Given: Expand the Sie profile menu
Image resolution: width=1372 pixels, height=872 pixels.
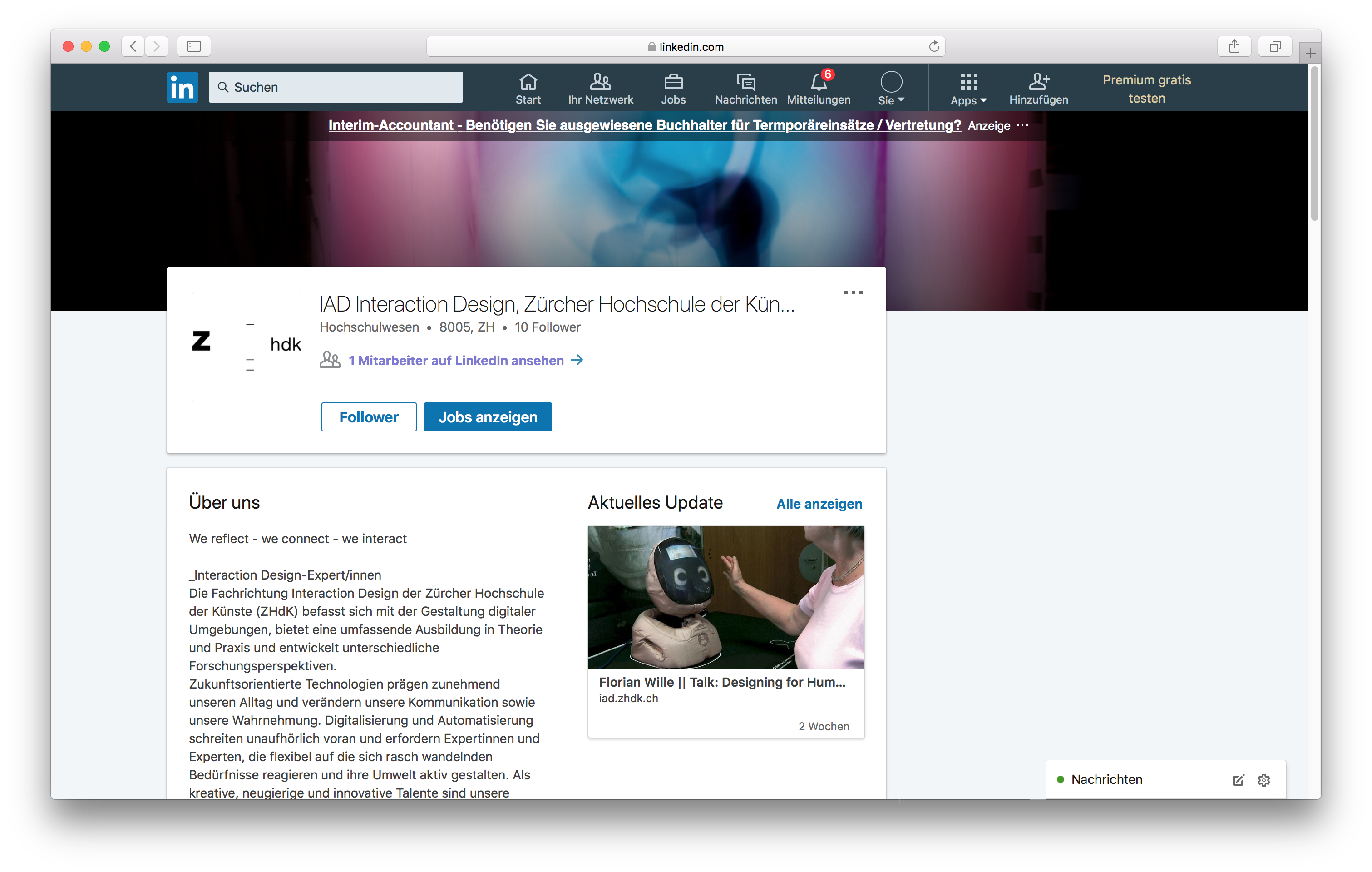Looking at the screenshot, I should tap(891, 89).
